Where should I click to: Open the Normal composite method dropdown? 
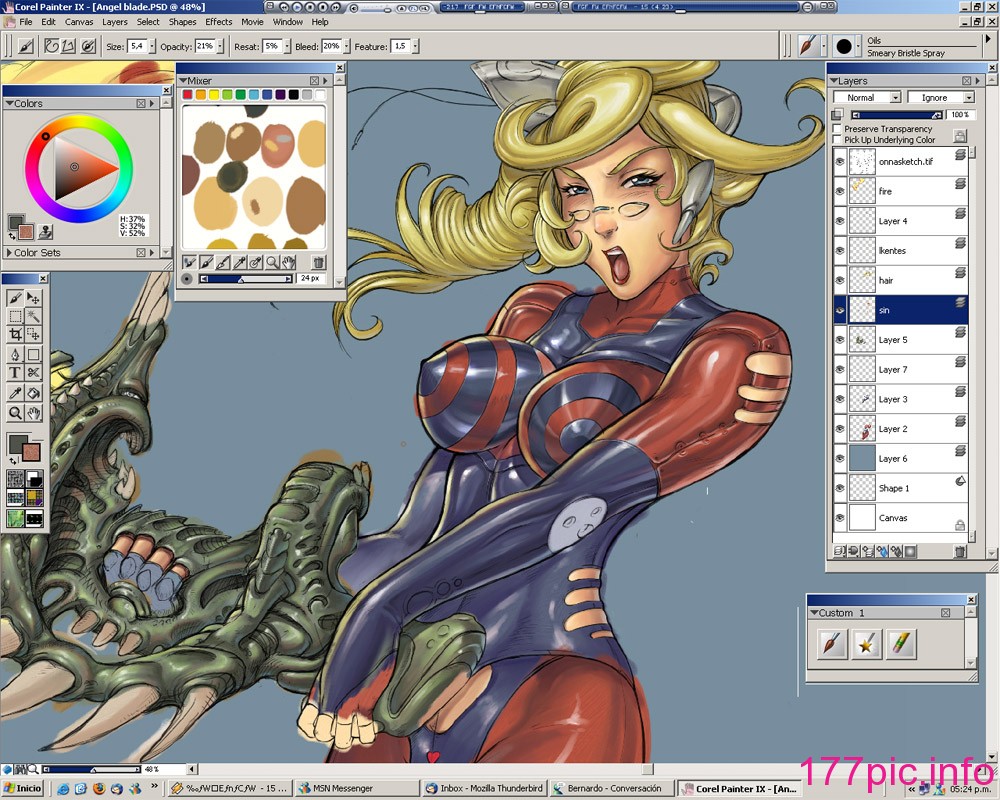click(867, 98)
